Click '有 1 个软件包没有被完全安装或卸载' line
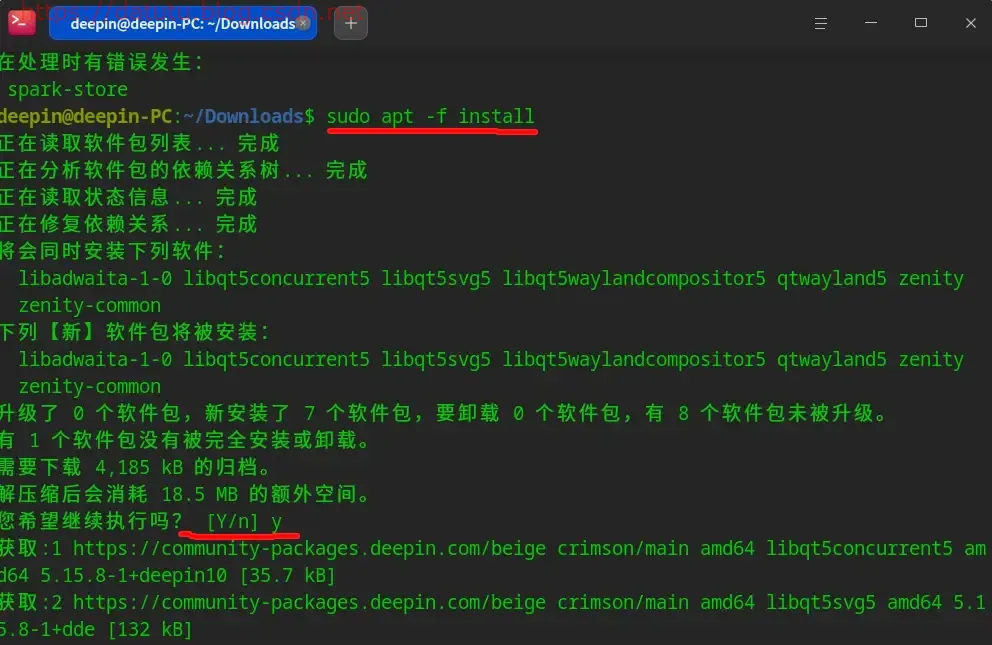 point(185,440)
